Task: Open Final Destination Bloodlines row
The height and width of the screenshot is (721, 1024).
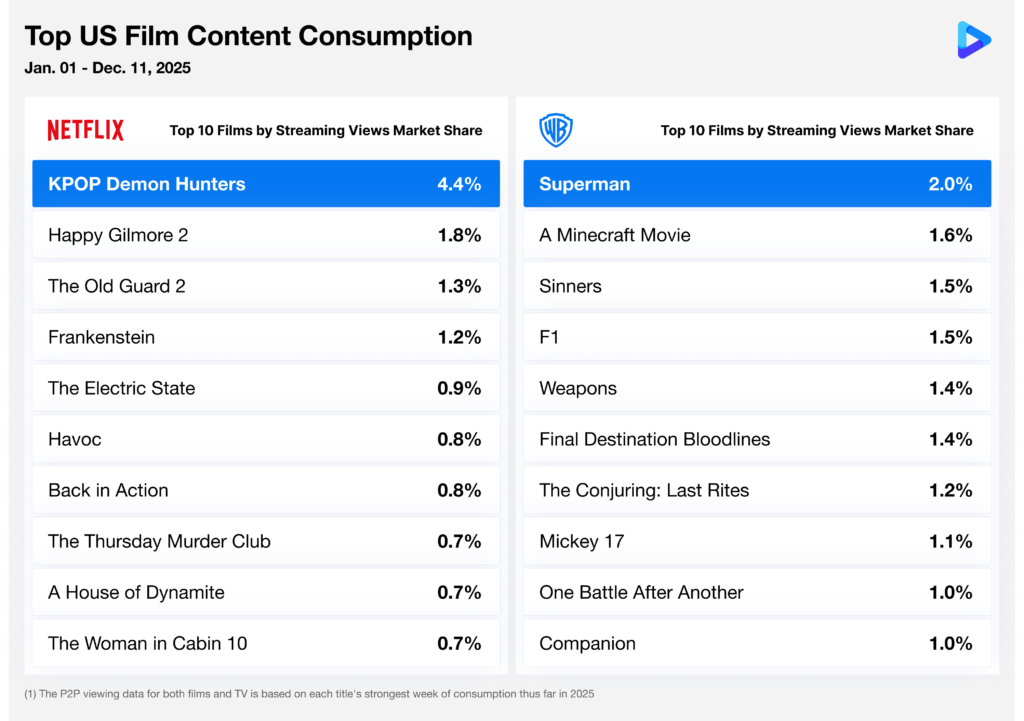Action: click(757, 439)
